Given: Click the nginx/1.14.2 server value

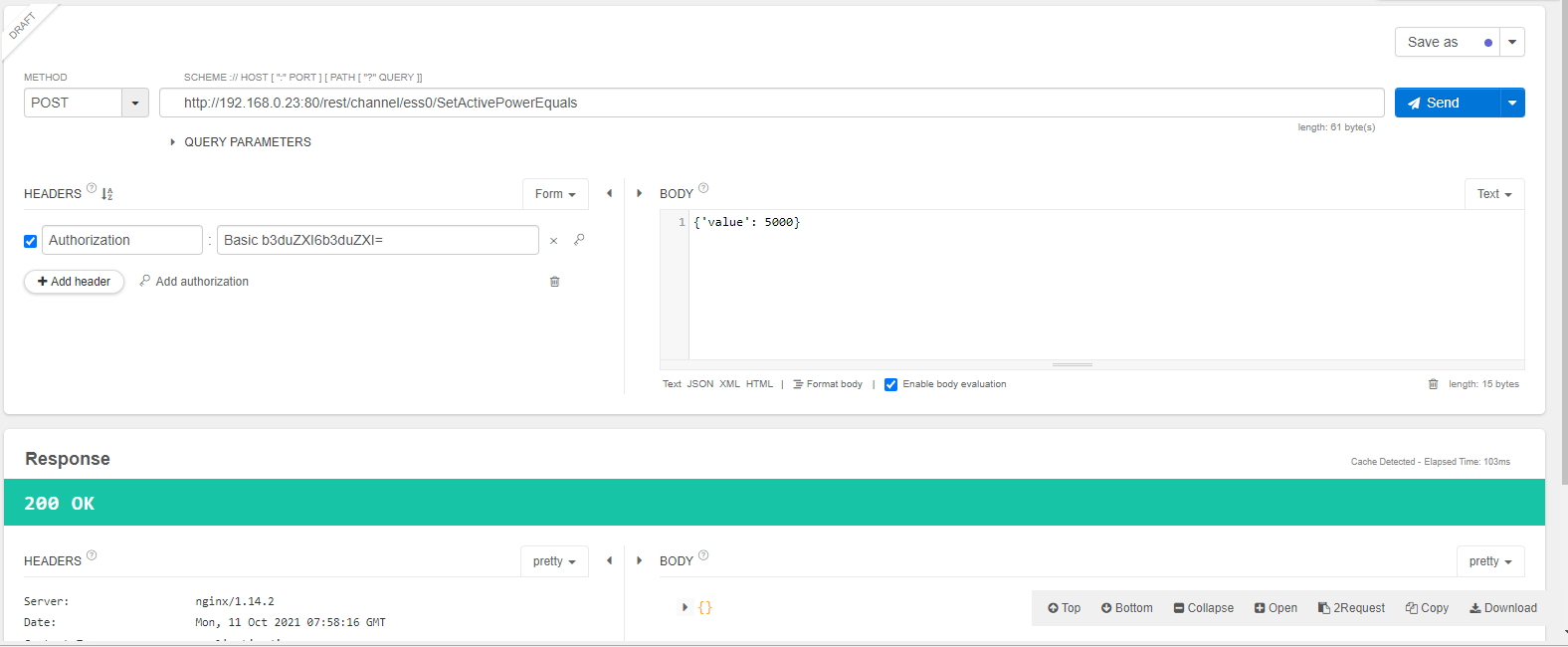Looking at the screenshot, I should (x=235, y=601).
